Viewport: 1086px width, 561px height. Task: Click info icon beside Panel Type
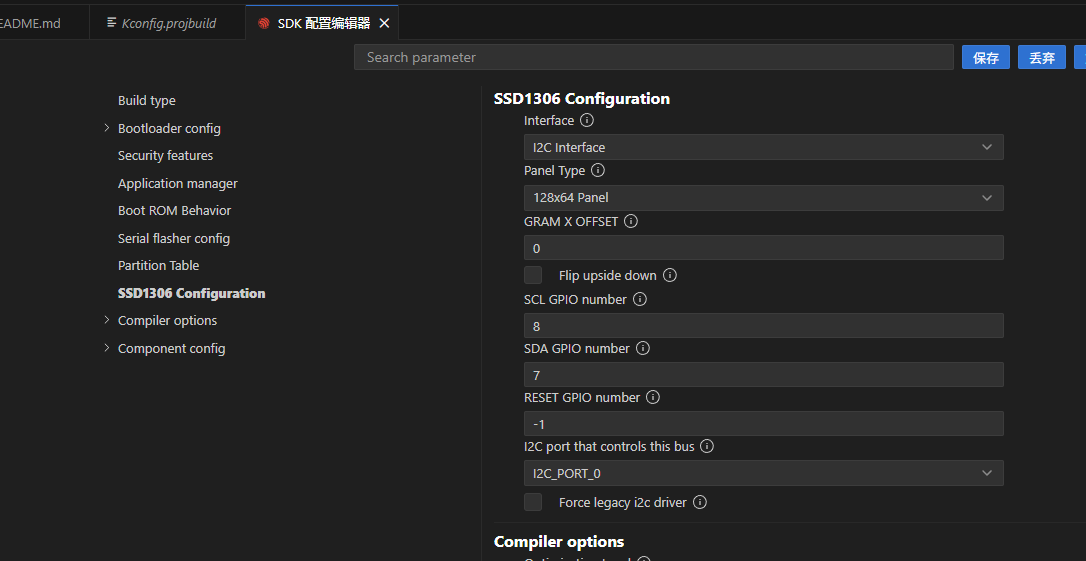[x=598, y=171]
